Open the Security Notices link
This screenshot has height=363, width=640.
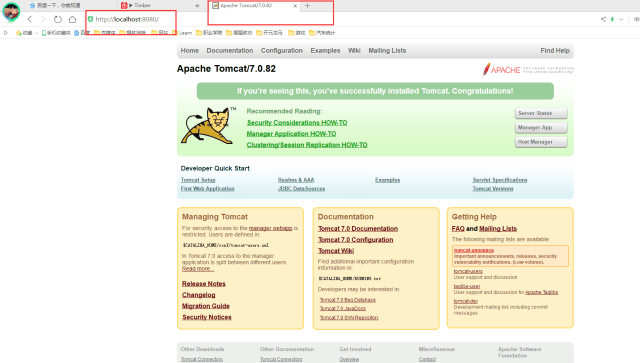click(207, 317)
